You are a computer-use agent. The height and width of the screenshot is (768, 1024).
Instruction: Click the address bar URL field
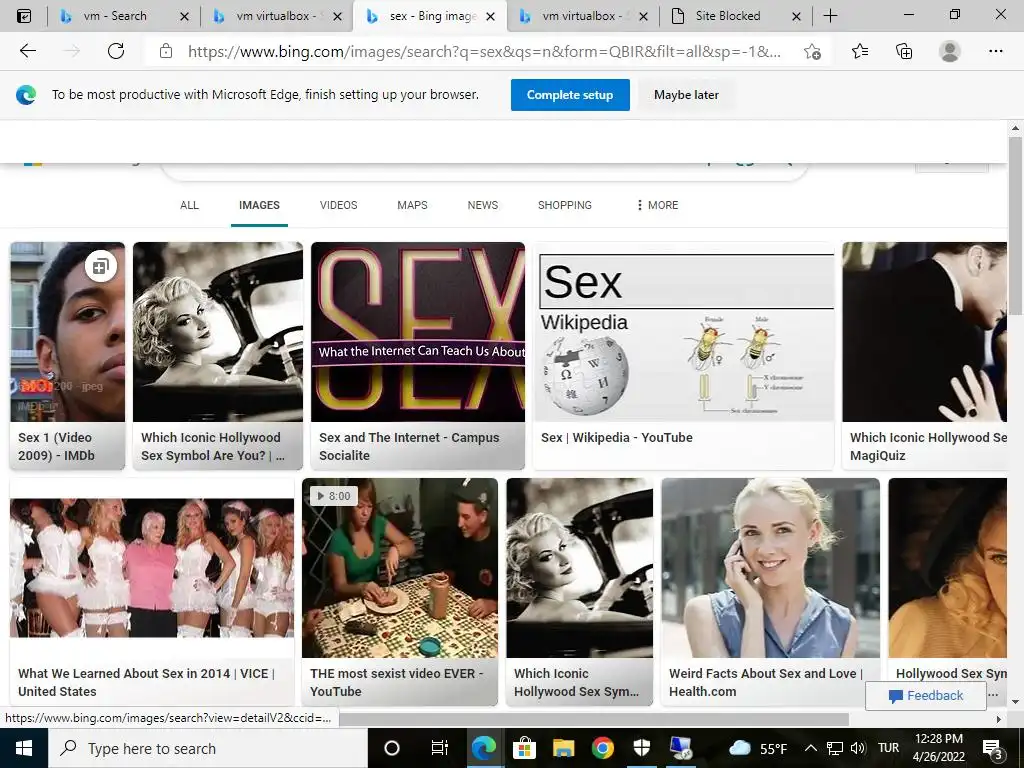(x=484, y=52)
